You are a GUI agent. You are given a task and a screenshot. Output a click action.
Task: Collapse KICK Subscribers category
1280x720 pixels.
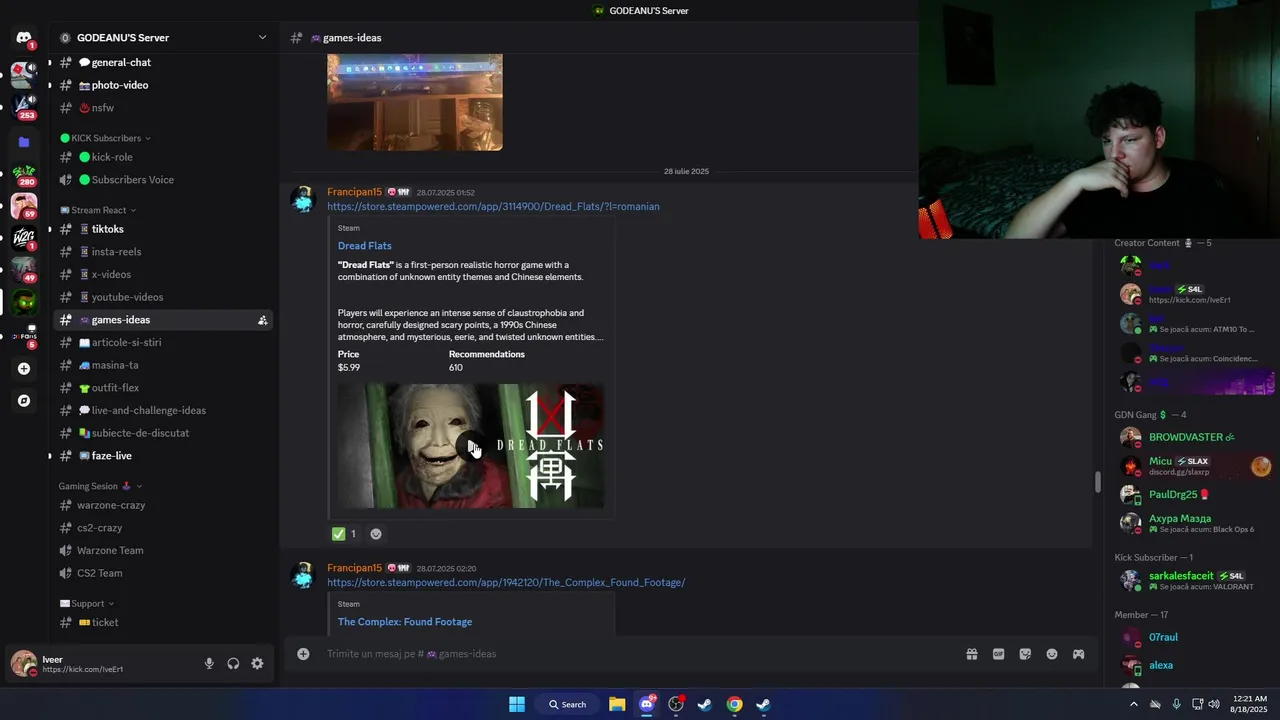[105, 138]
